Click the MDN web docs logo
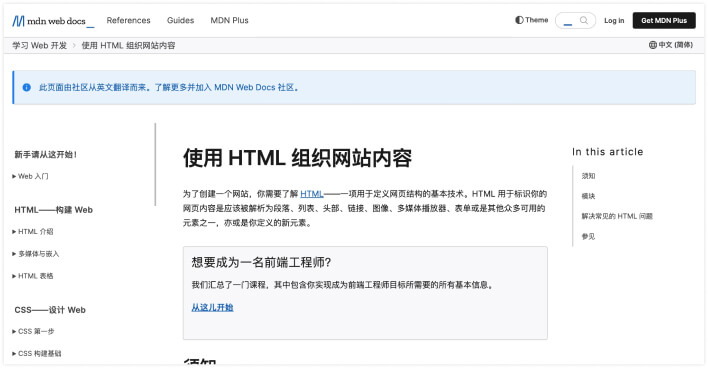 pyautogui.click(x=53, y=21)
